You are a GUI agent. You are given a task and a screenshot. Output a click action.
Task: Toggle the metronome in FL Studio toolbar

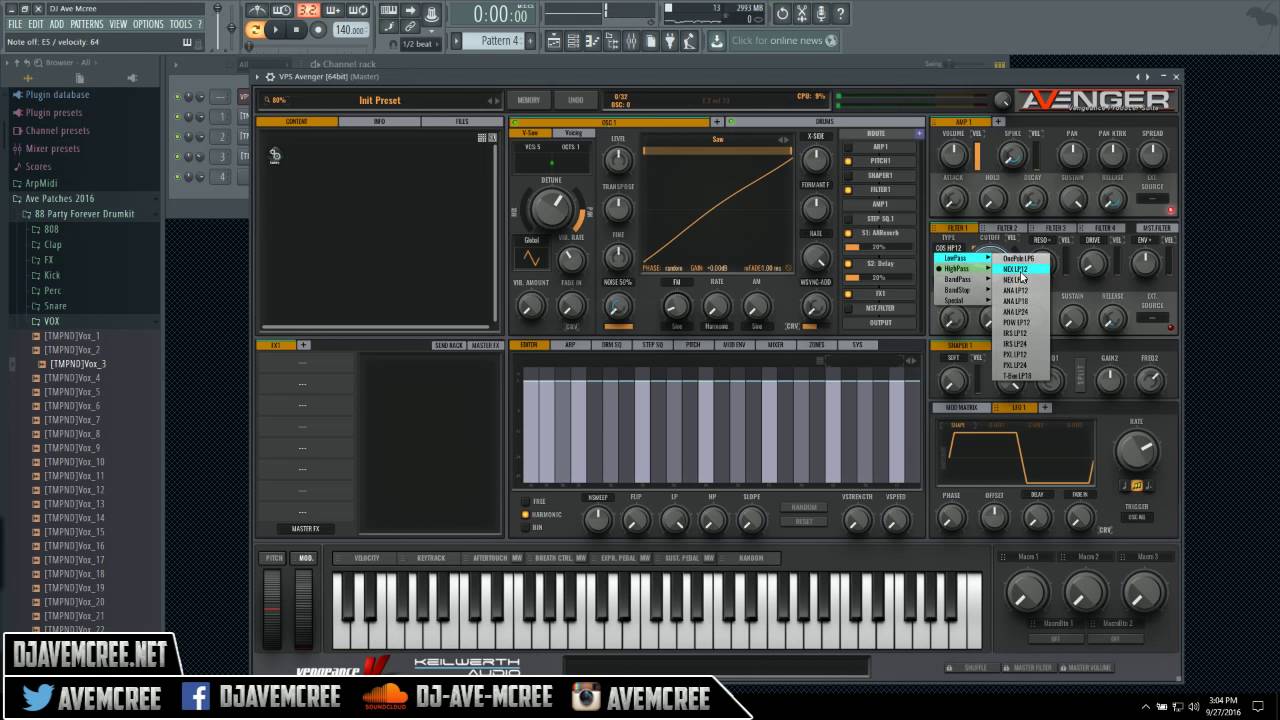pyautogui.click(x=257, y=11)
